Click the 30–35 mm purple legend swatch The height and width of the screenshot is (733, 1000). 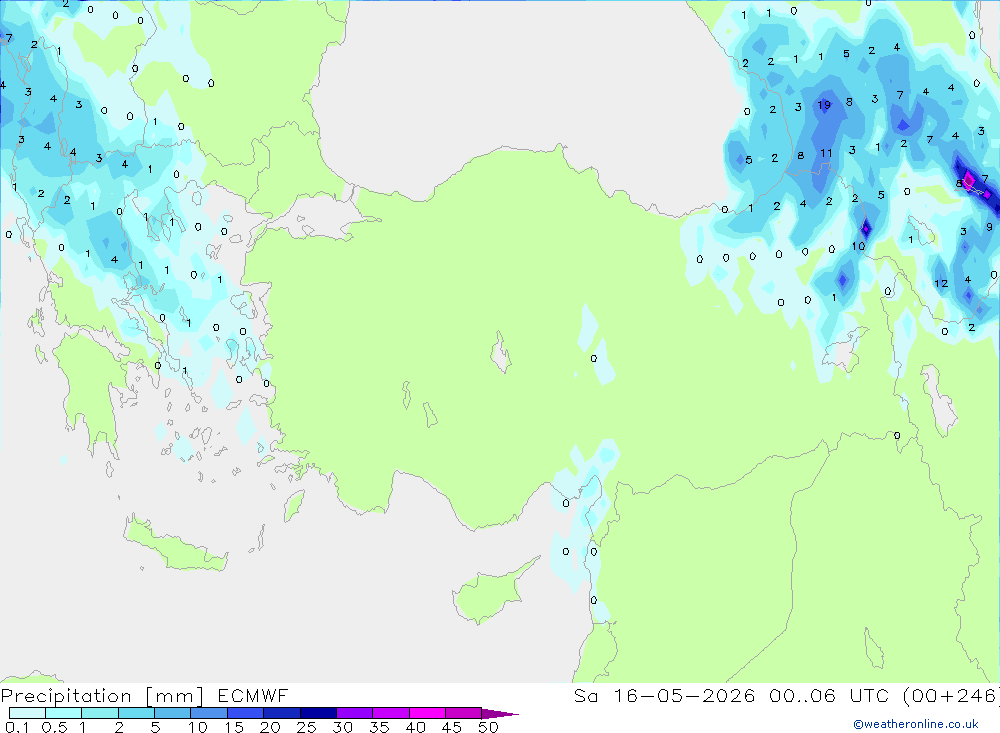pos(355,713)
